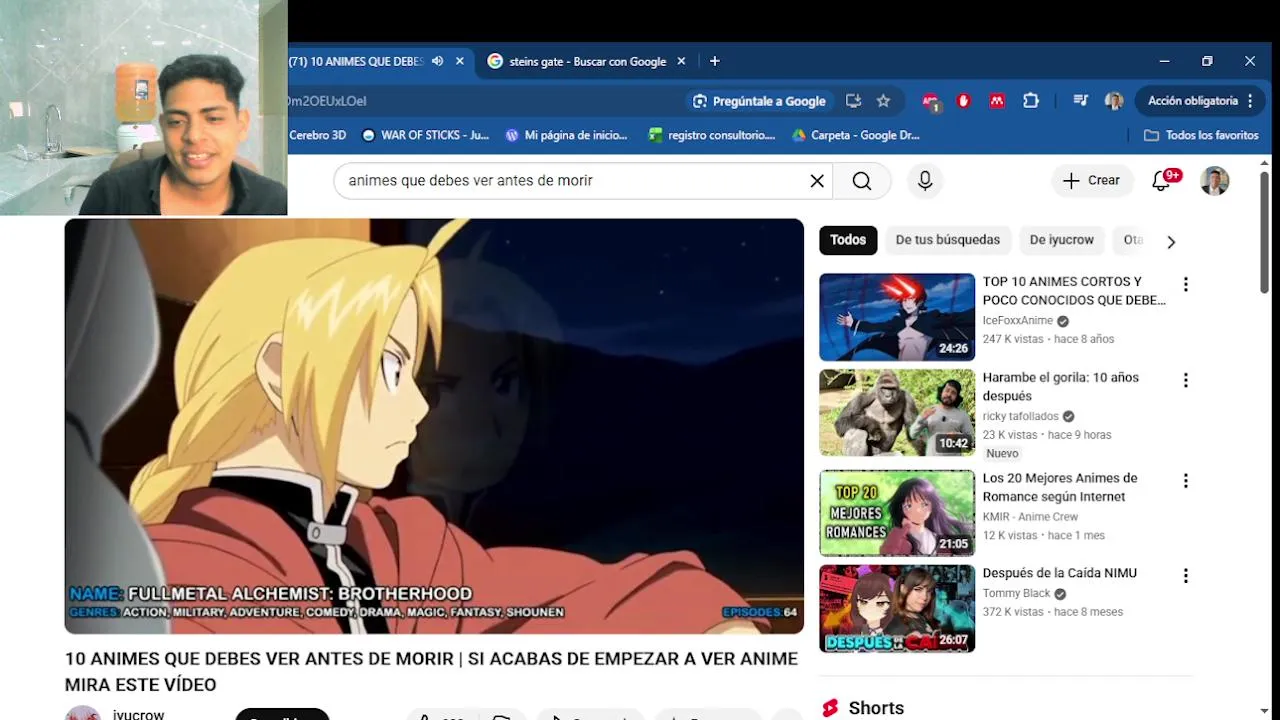Open YouTube notifications bell

click(1162, 181)
